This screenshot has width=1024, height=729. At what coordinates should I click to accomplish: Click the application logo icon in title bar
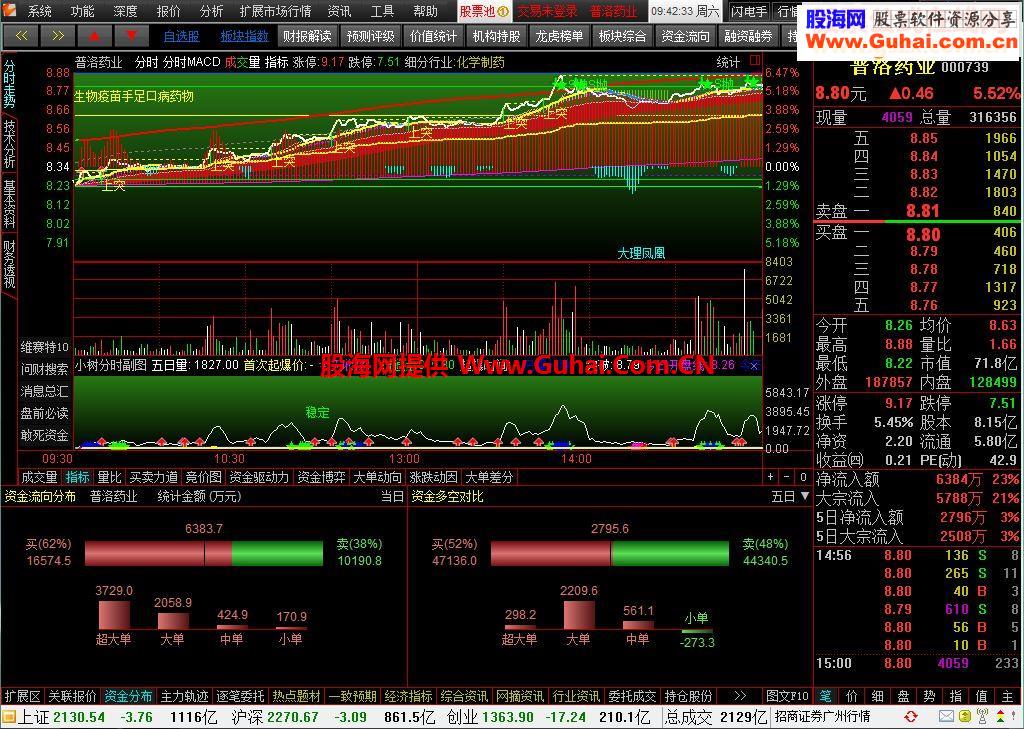pyautogui.click(x=10, y=10)
